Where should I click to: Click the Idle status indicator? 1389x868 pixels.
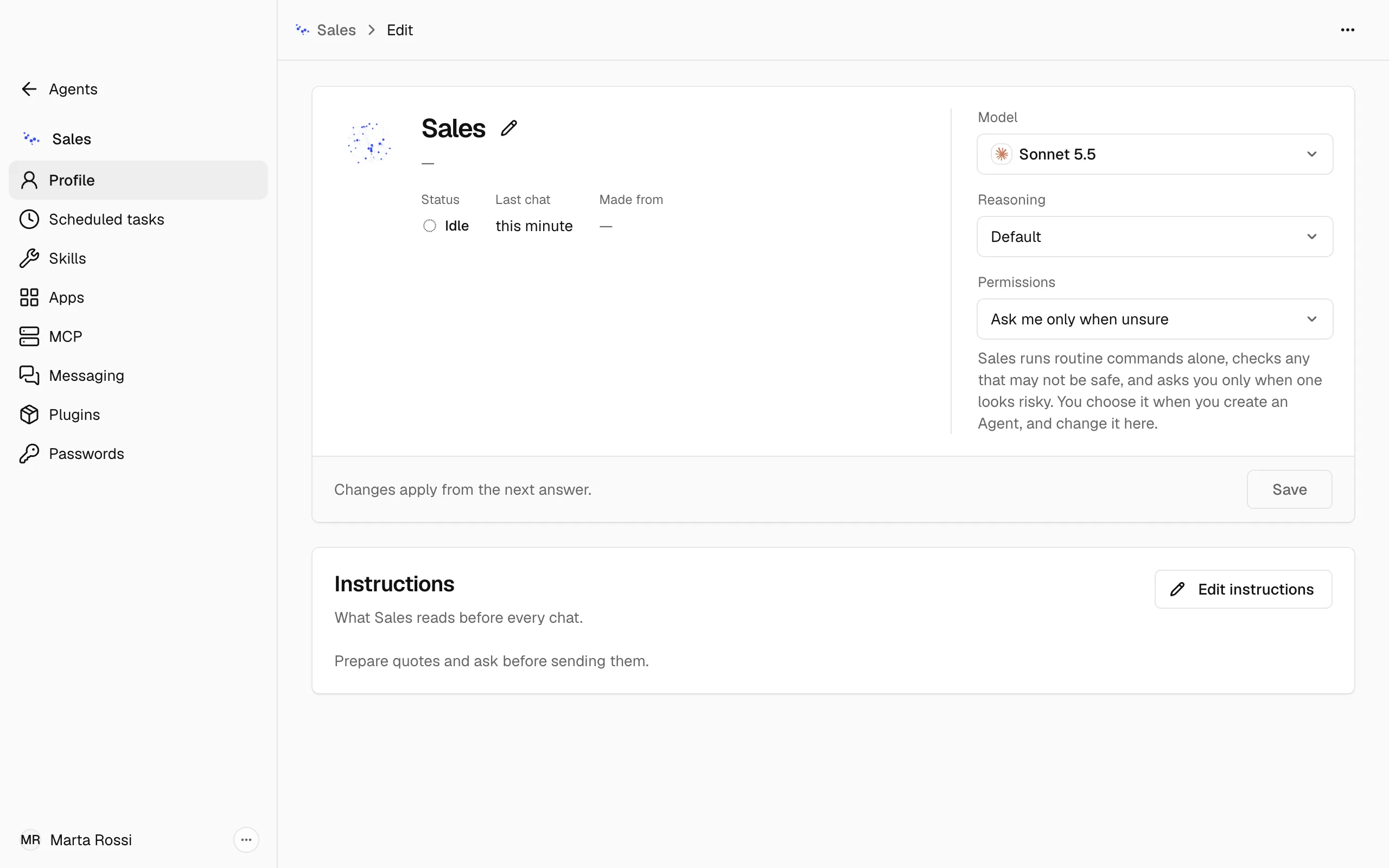445,226
